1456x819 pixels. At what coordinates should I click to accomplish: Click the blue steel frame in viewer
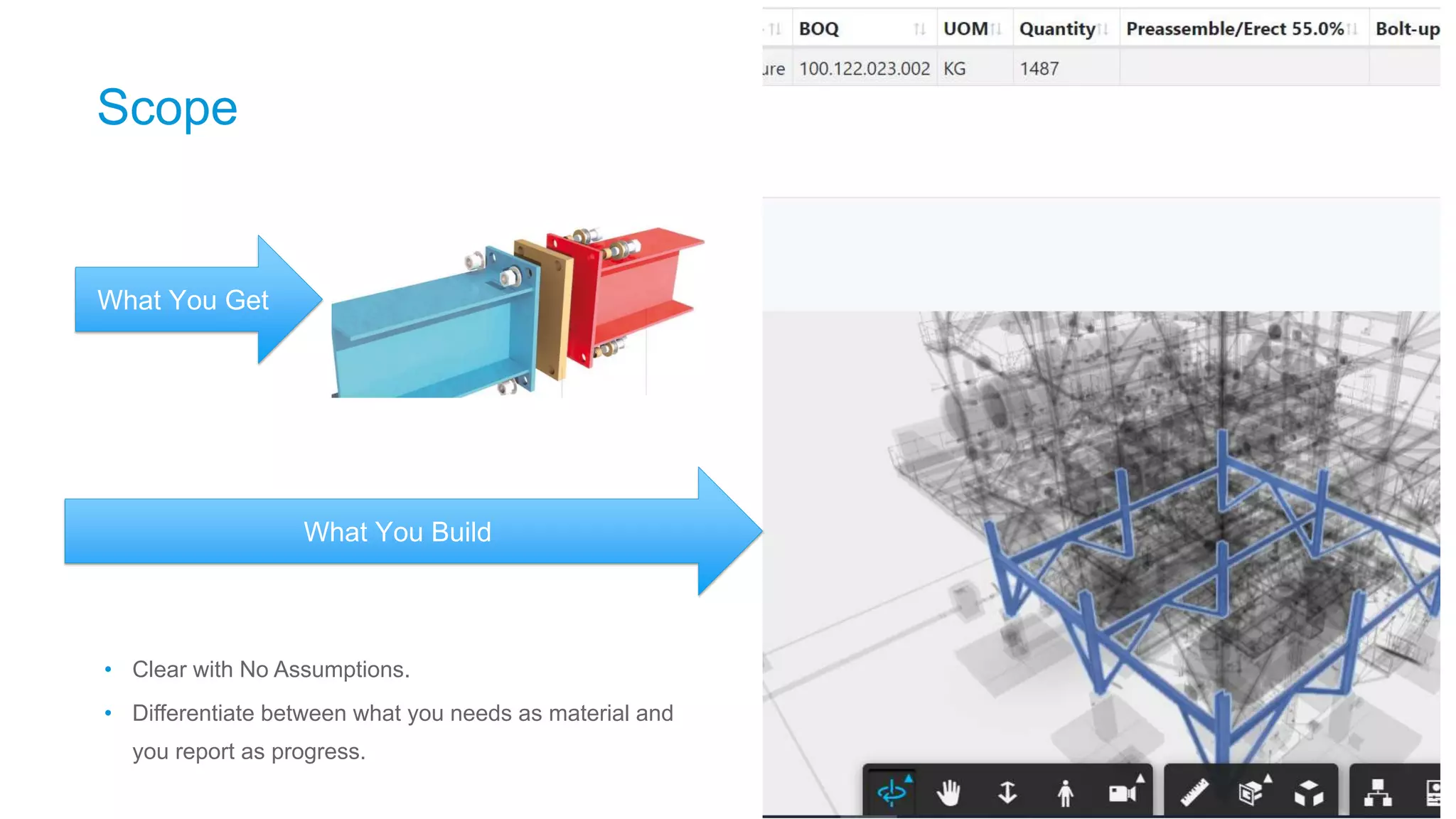coord(1223,472)
